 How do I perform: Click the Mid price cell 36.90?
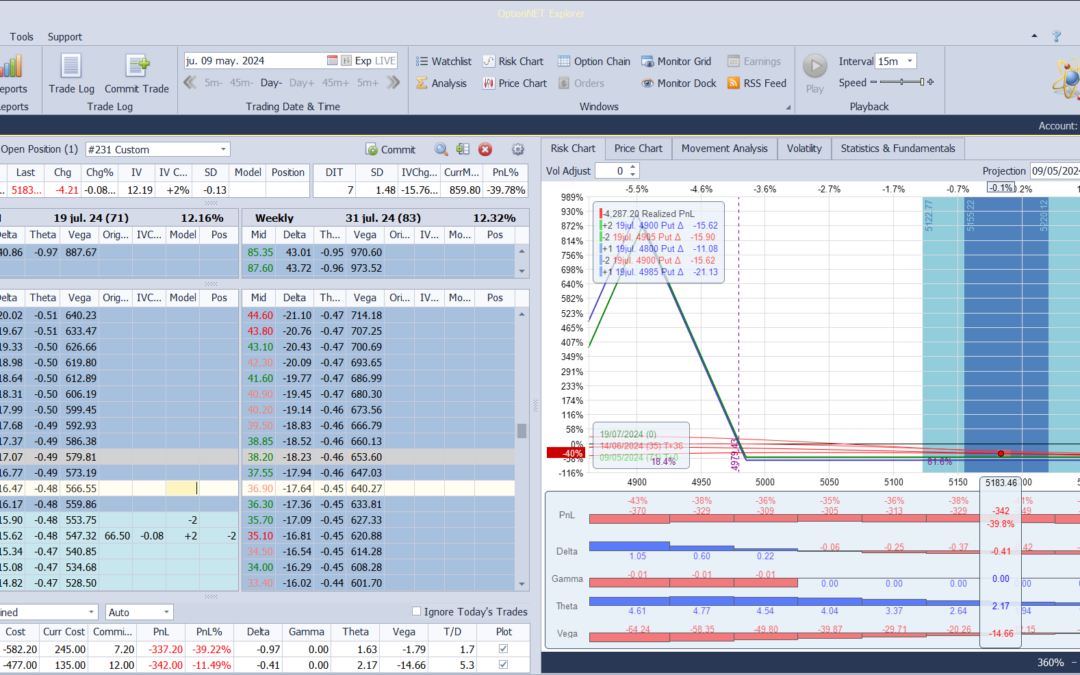[x=260, y=488]
